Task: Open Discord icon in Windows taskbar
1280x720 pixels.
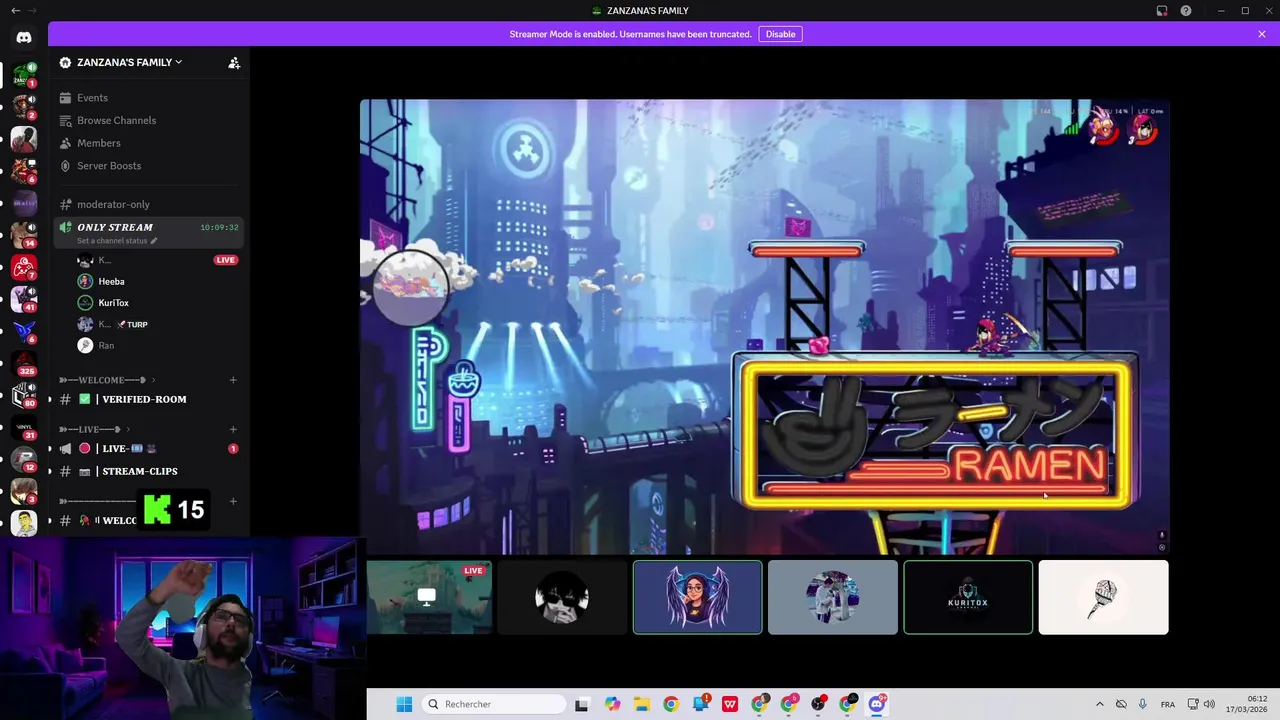Action: tap(878, 704)
